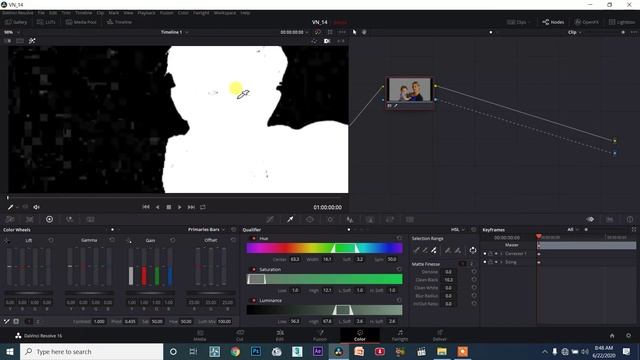Toggle audio mute speaker icon under viewer
The height and width of the screenshot is (360, 640).
click(36, 207)
